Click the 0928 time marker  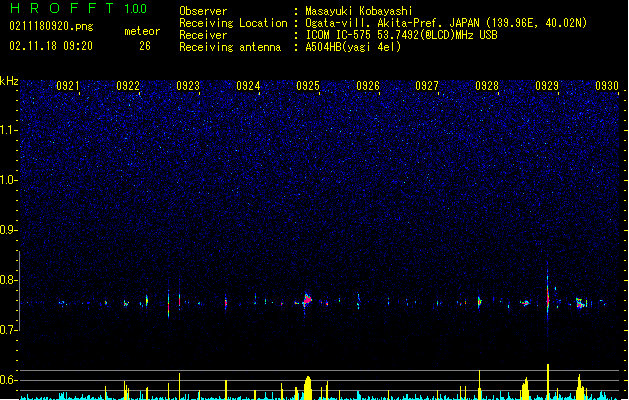pos(487,86)
